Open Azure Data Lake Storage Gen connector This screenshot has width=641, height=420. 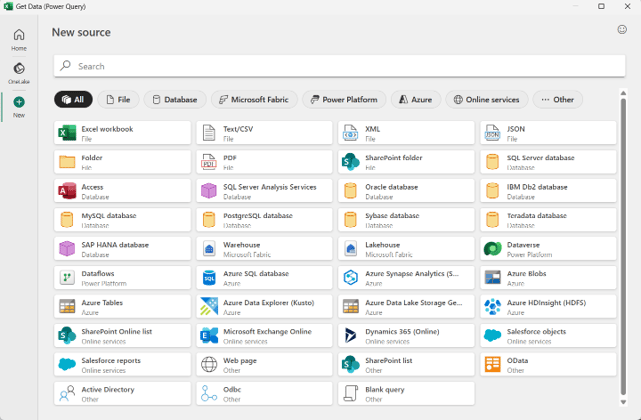406,307
